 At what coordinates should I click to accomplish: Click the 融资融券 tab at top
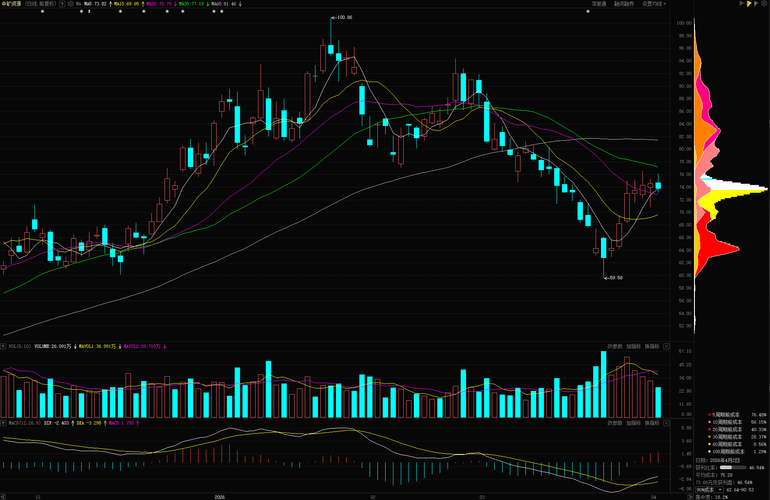click(624, 3)
